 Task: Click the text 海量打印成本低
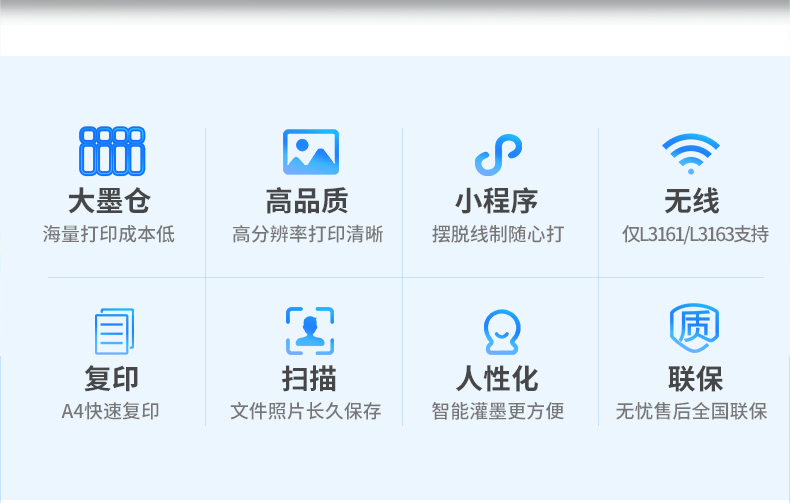(109, 234)
